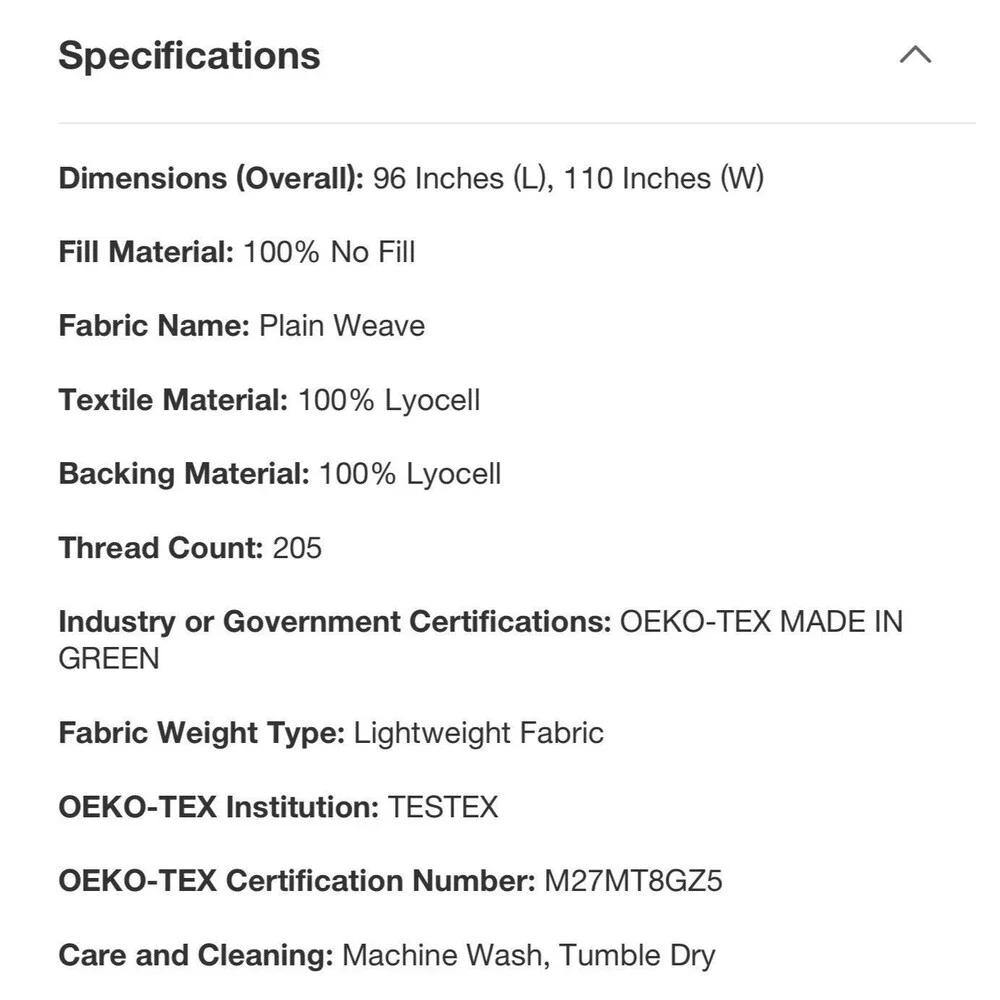
Task: Select the Backing Material label
Action: (x=184, y=474)
